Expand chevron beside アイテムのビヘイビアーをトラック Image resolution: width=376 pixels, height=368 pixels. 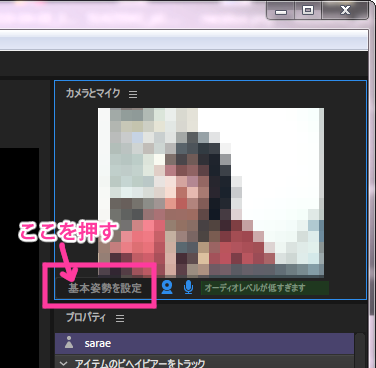point(64,363)
